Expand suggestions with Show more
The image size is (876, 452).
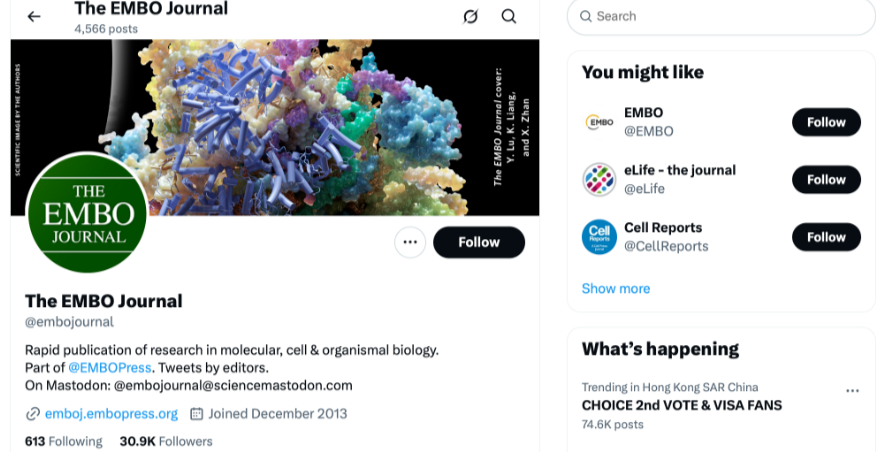pos(616,288)
